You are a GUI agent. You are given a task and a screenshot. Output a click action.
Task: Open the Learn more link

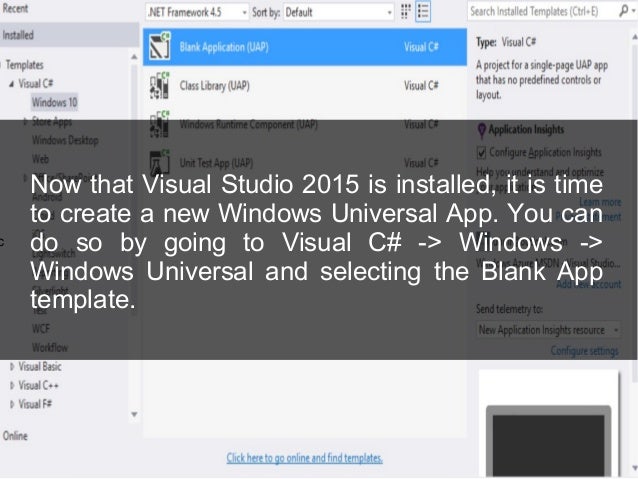[600, 202]
